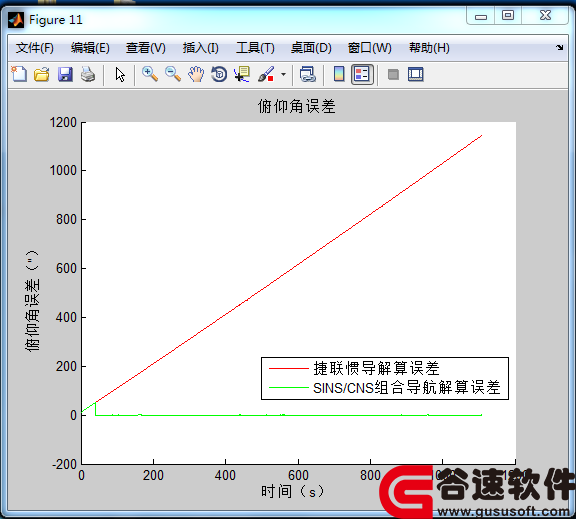The height and width of the screenshot is (519, 576).
Task: Click the y-axis tick label 1000
Action: [x=63, y=170]
